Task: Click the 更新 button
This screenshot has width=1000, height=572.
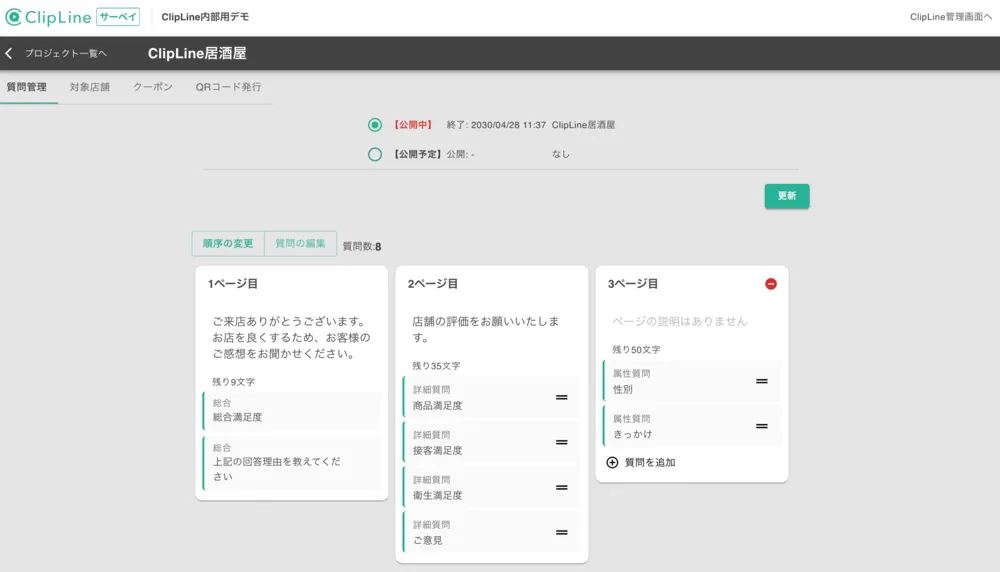Action: pyautogui.click(x=787, y=196)
